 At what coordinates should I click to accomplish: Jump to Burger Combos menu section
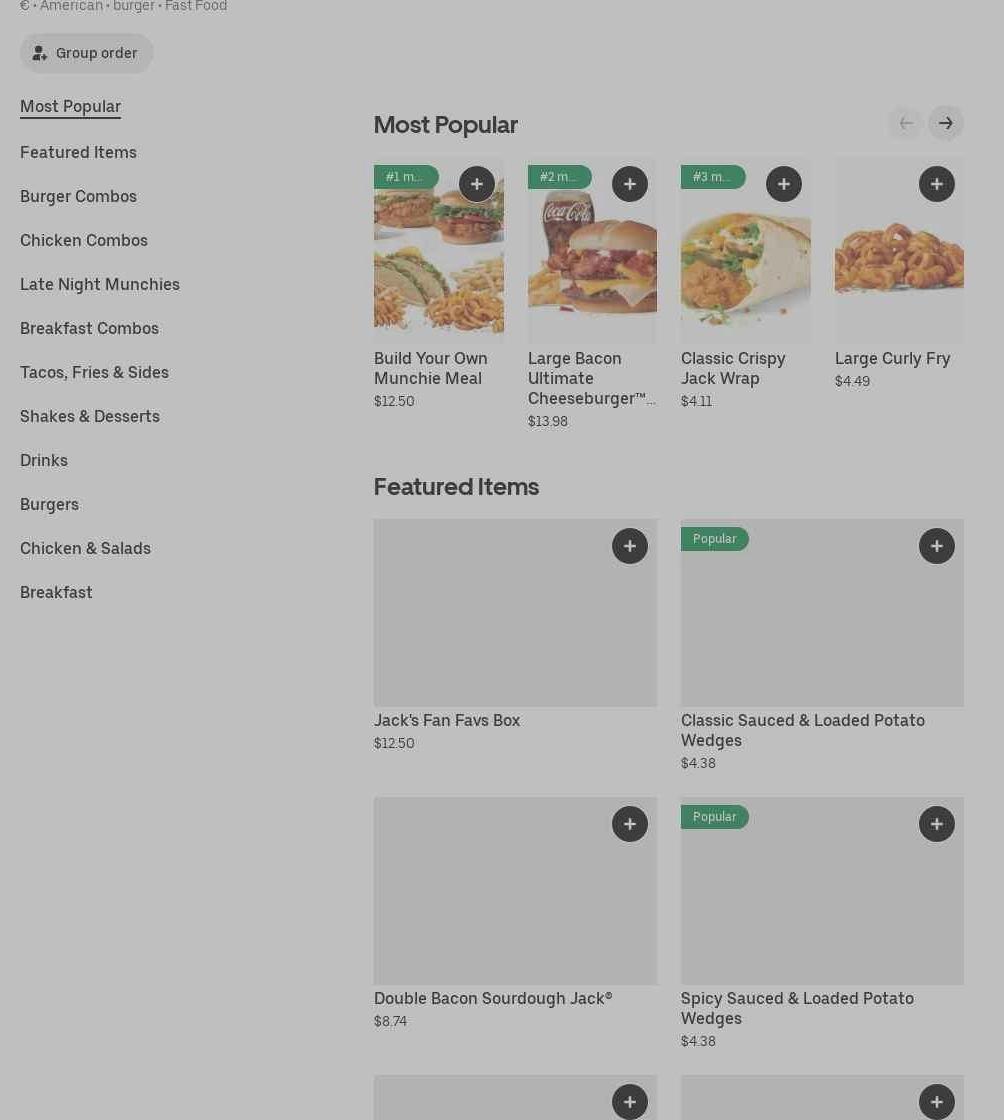coord(78,196)
